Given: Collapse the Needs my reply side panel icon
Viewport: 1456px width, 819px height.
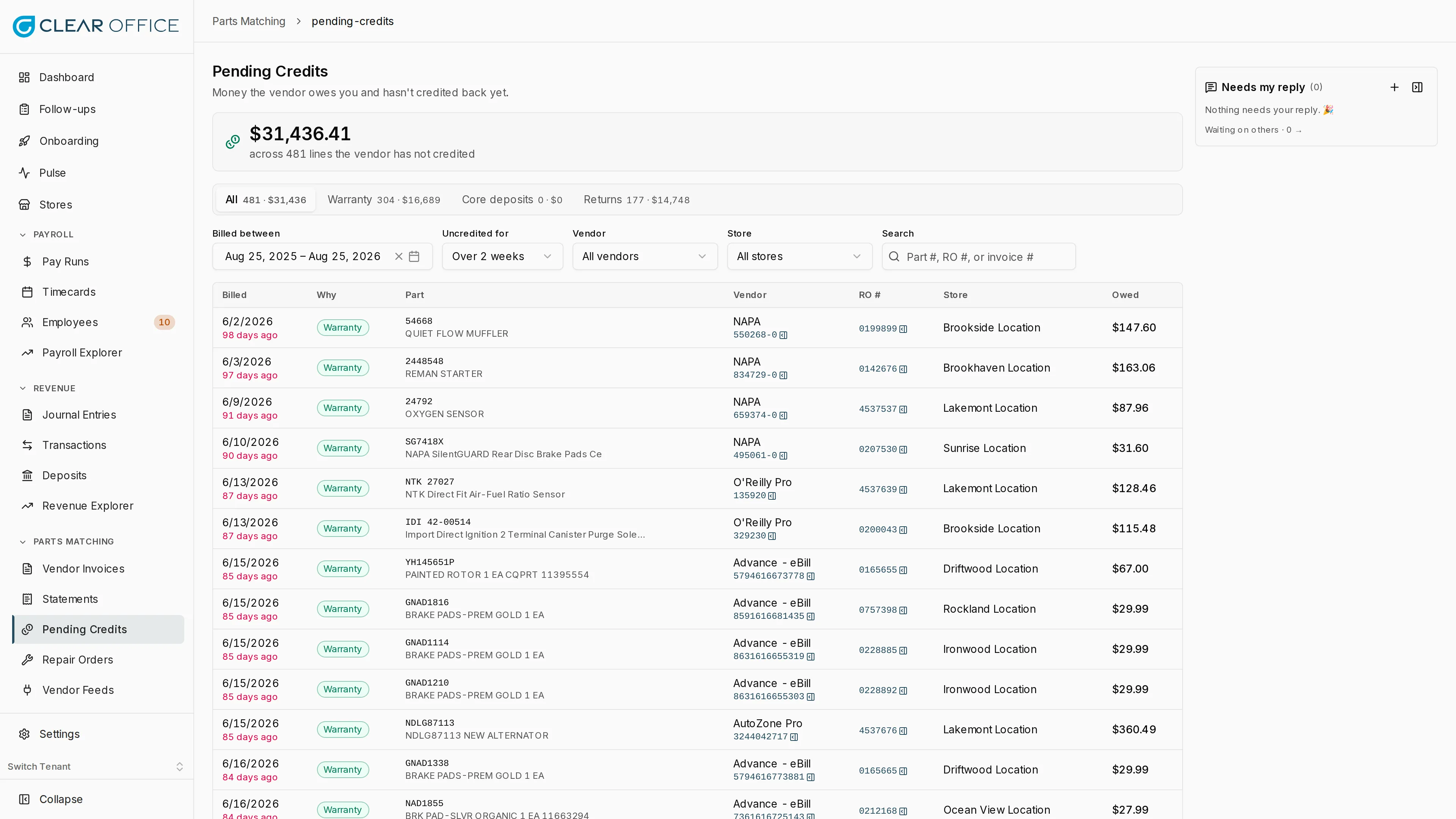Looking at the screenshot, I should click(1417, 87).
